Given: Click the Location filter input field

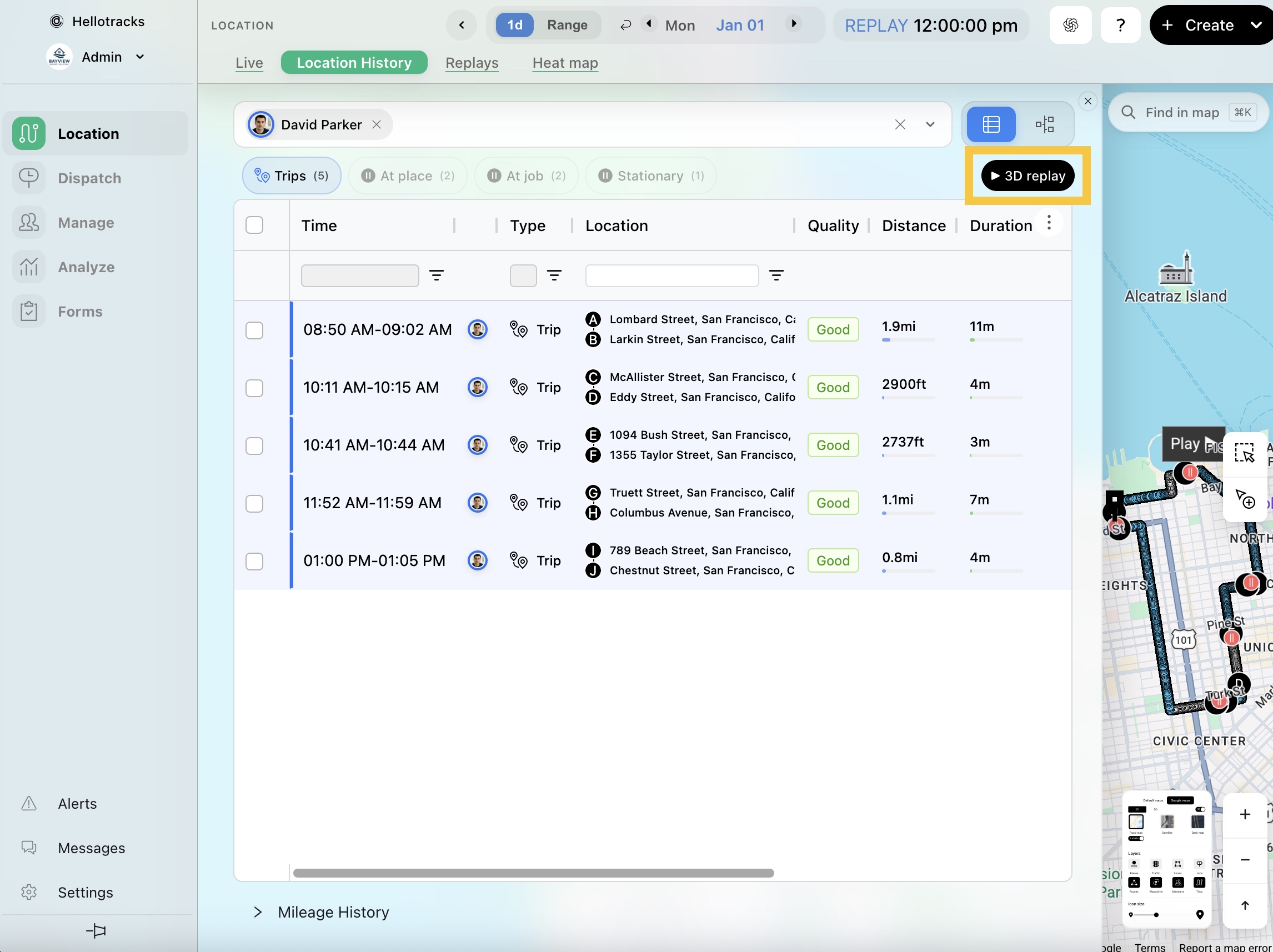Looking at the screenshot, I should tap(671, 275).
